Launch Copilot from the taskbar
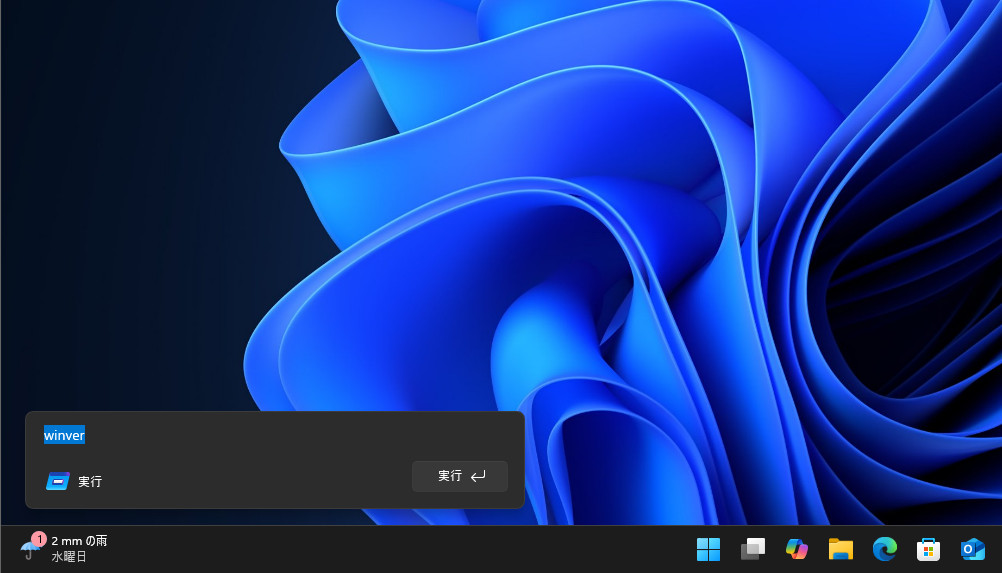1002x573 pixels. tap(797, 549)
